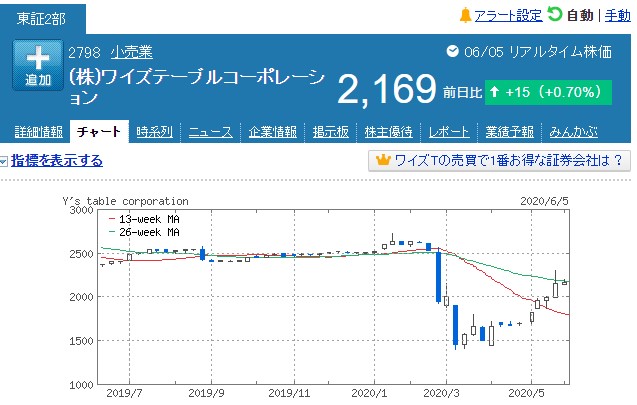Image resolution: width=637 pixels, height=405 pixels.
Task: Open アラート設定 link
Action: tap(508, 16)
